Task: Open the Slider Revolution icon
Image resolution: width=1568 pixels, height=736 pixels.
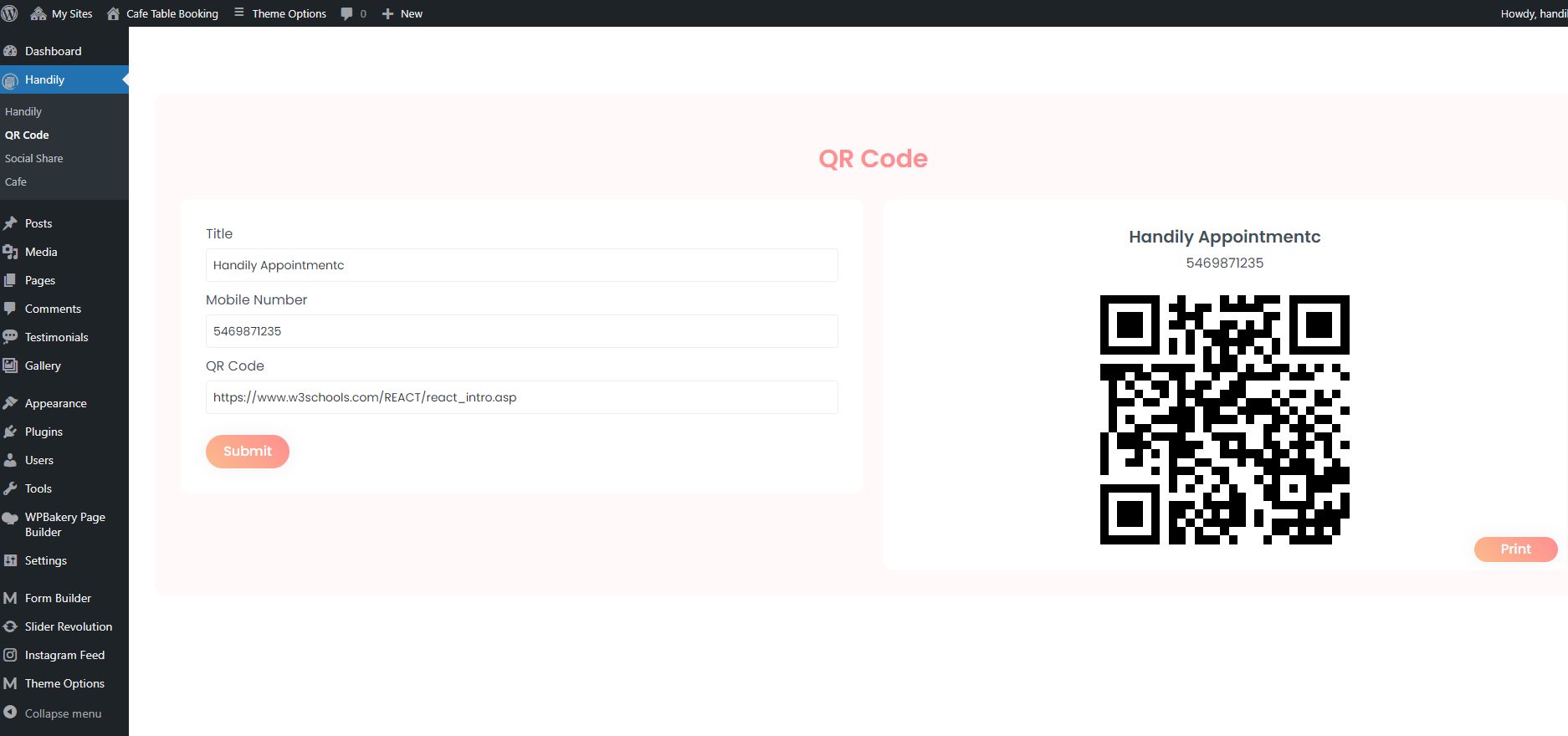Action: [10, 626]
